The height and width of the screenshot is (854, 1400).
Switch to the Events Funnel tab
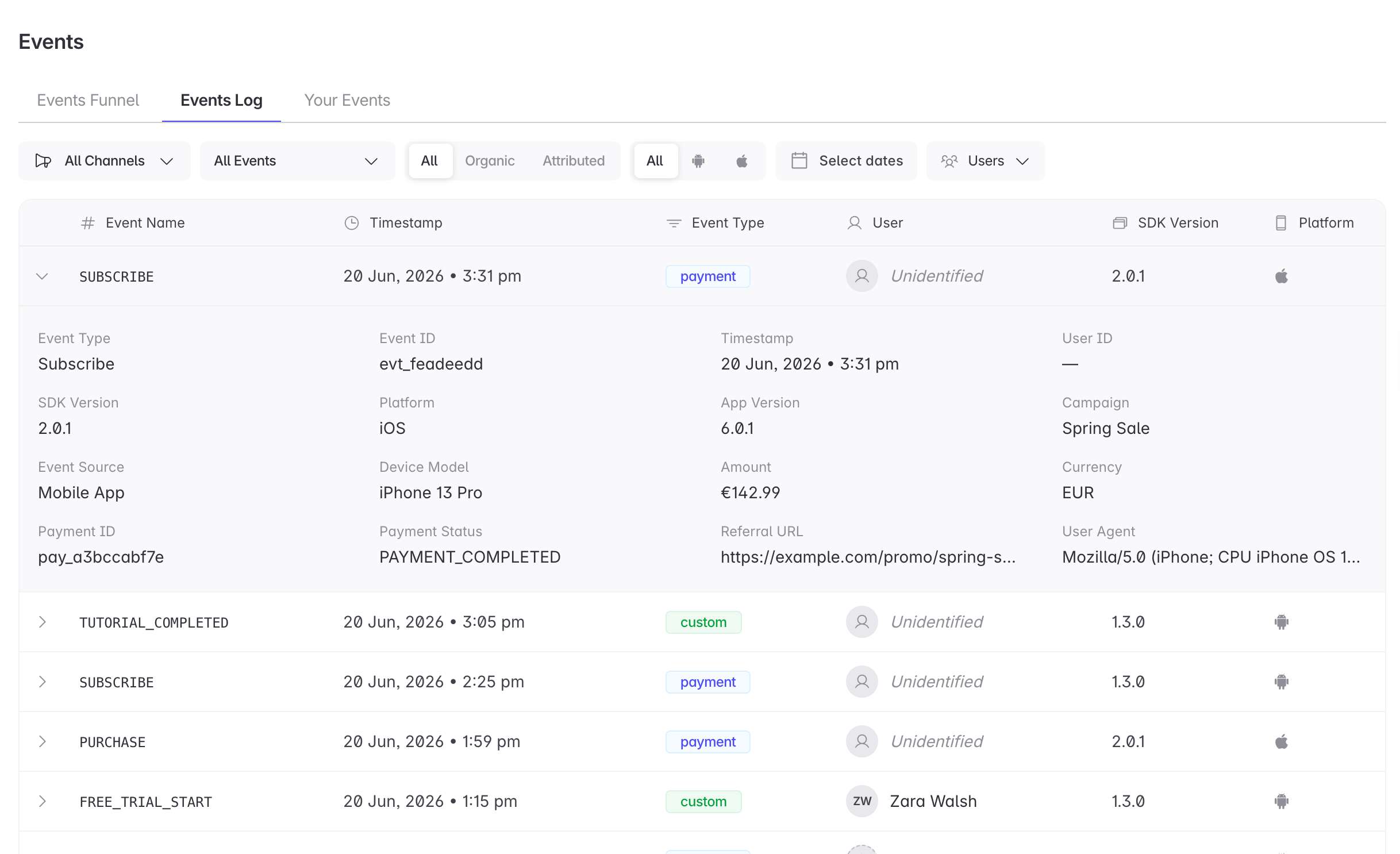click(x=88, y=100)
